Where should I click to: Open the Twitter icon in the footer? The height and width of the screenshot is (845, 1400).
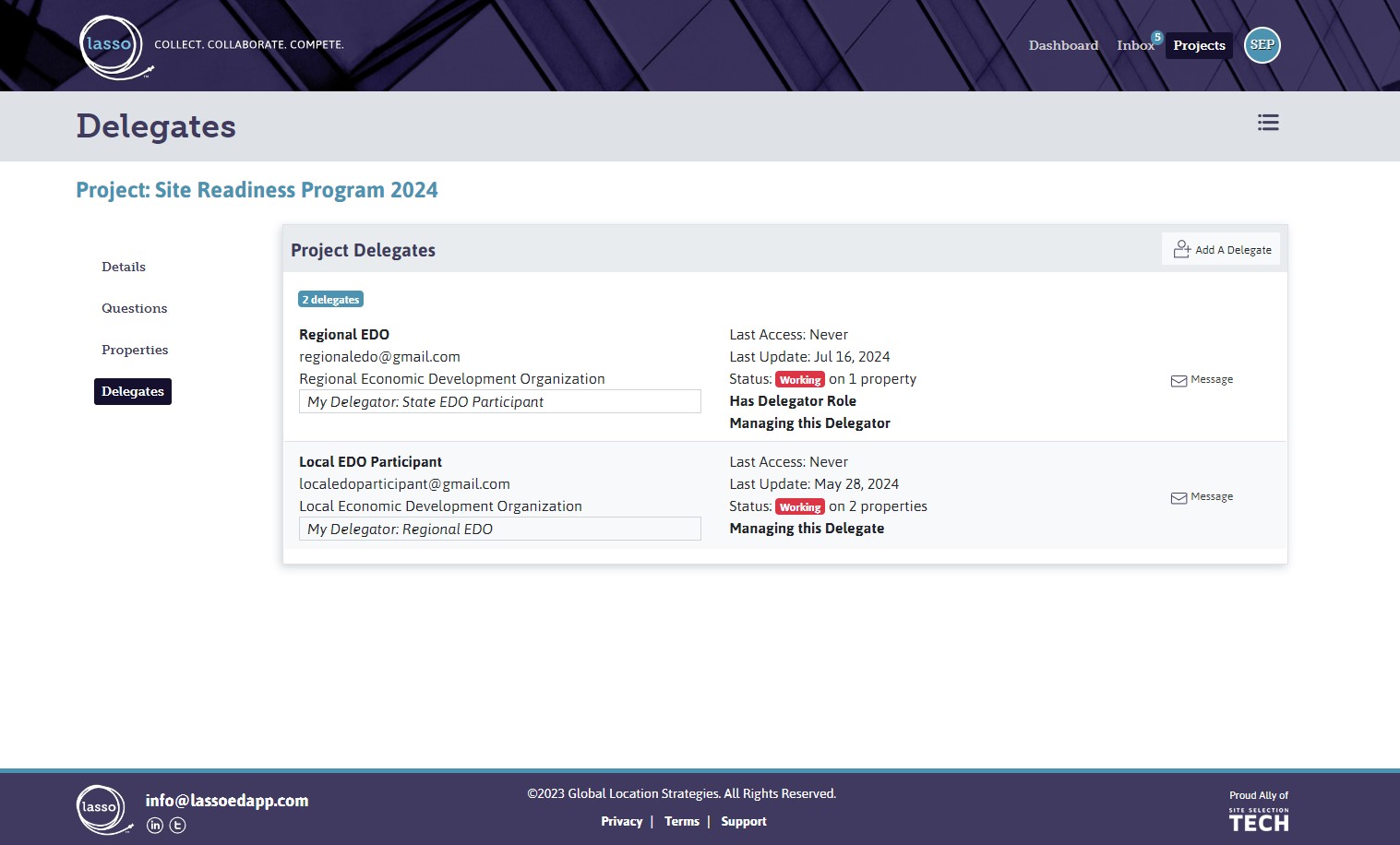pyautogui.click(x=177, y=826)
